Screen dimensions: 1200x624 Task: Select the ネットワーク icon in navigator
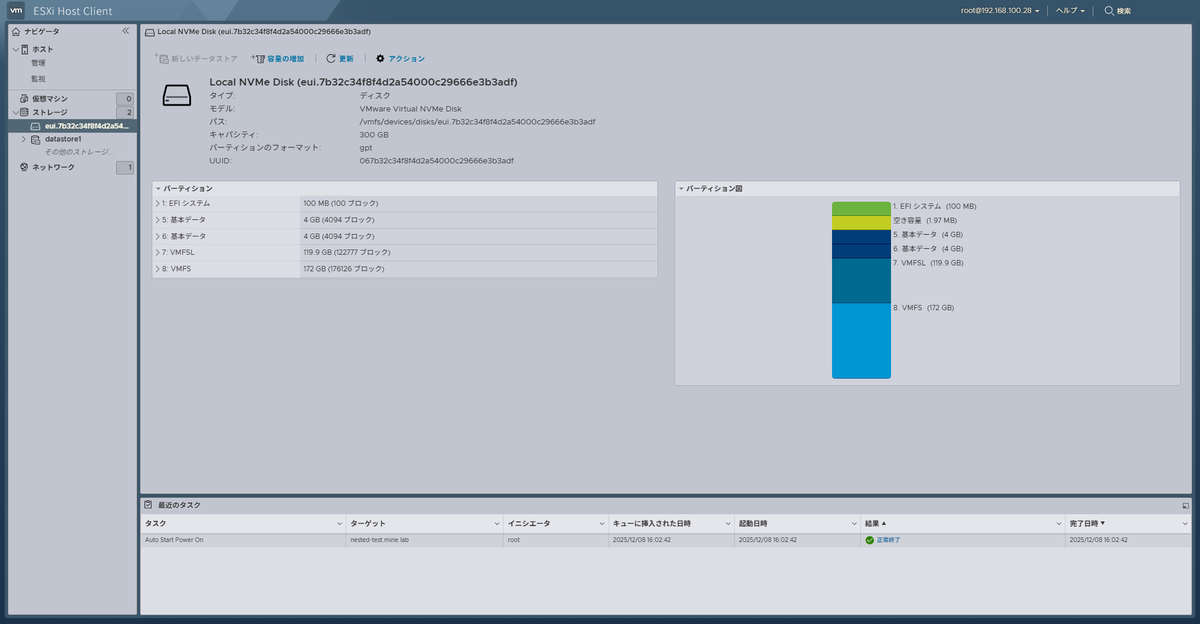tap(25, 167)
